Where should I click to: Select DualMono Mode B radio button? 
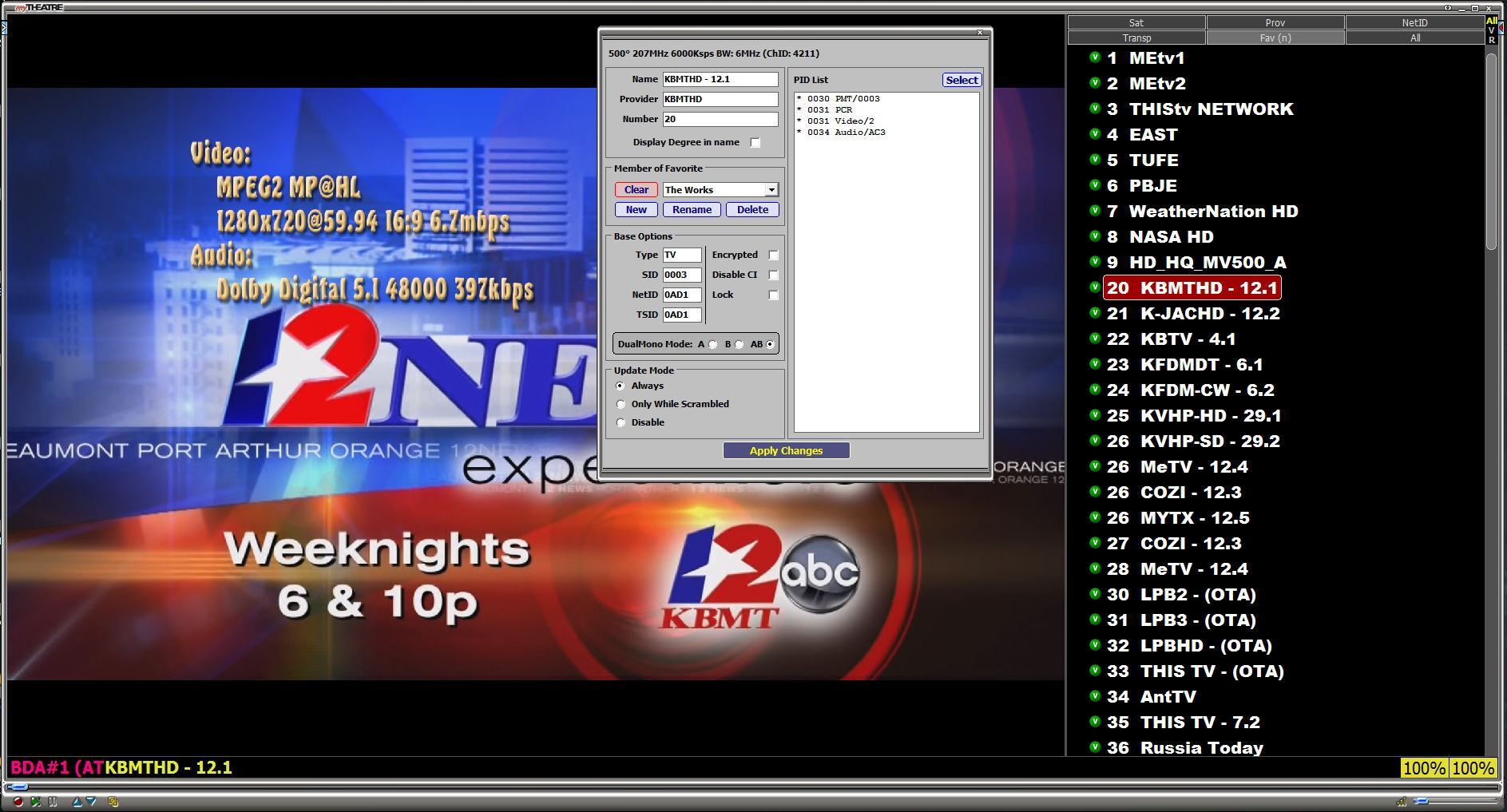pos(740,344)
